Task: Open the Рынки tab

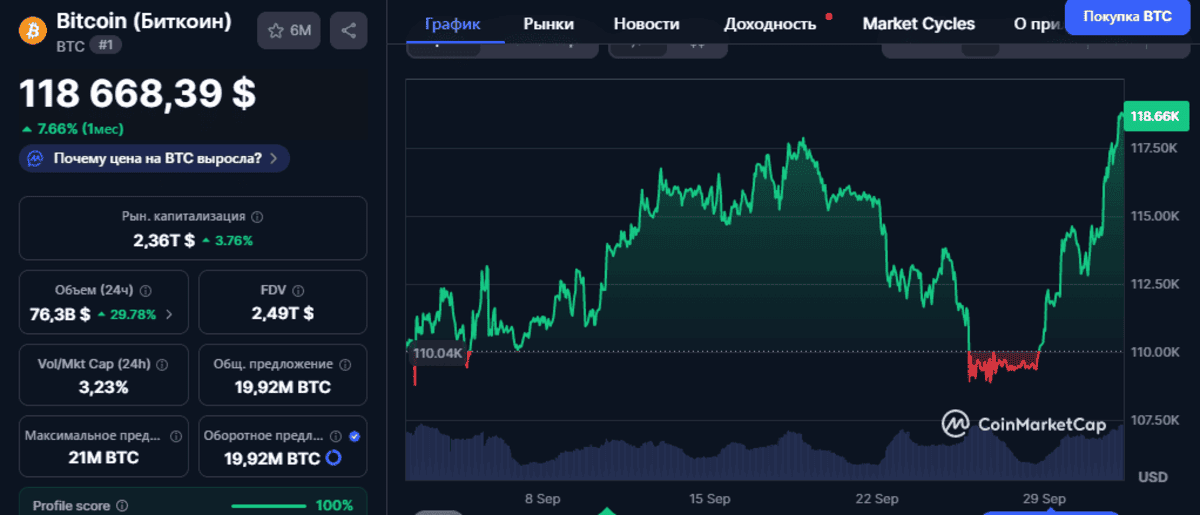Action: pyautogui.click(x=548, y=24)
